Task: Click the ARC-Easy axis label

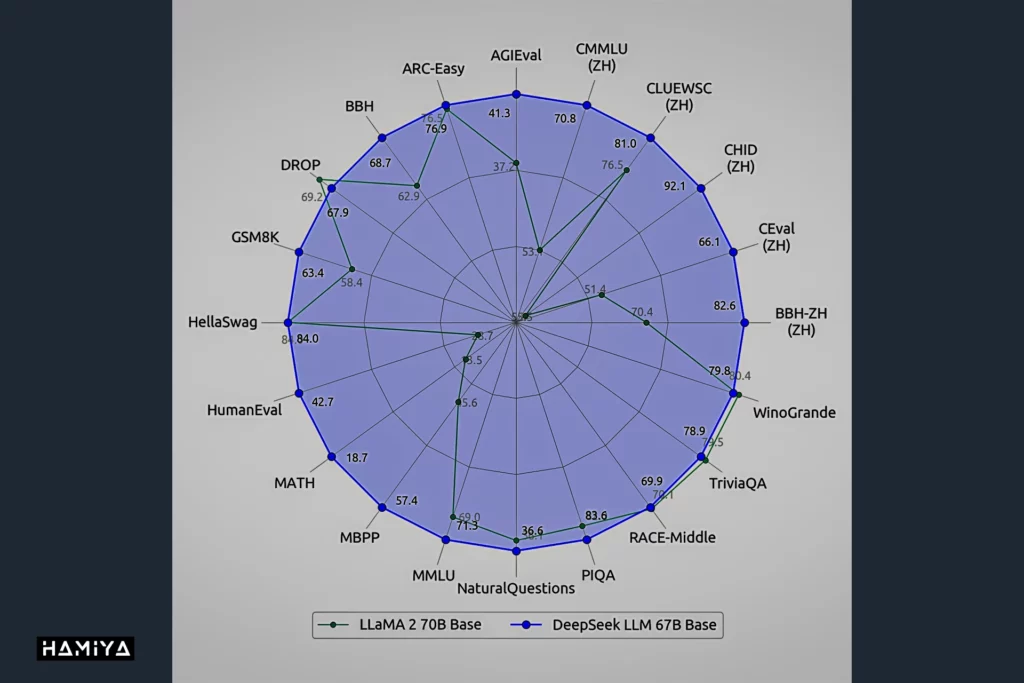Action: coord(433,69)
